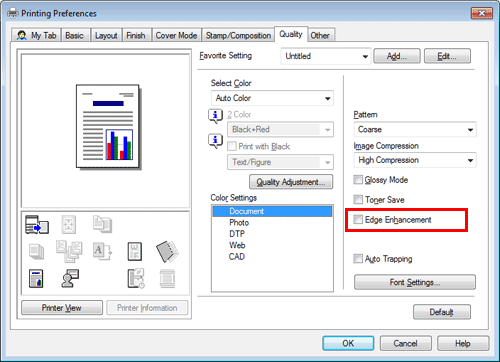
Task: Click the printer-to-paper output icon
Action: click(37, 224)
